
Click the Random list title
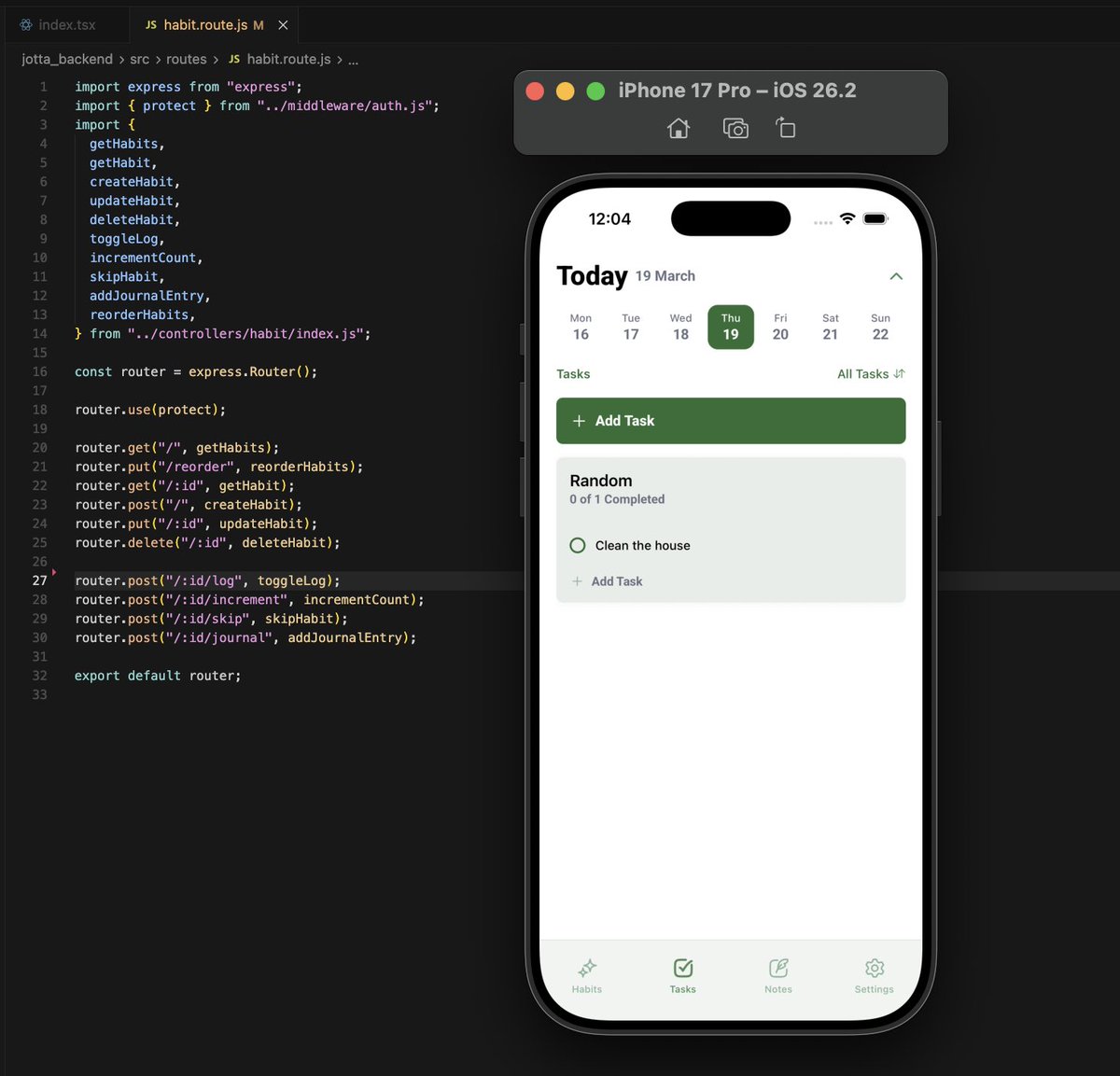click(601, 481)
